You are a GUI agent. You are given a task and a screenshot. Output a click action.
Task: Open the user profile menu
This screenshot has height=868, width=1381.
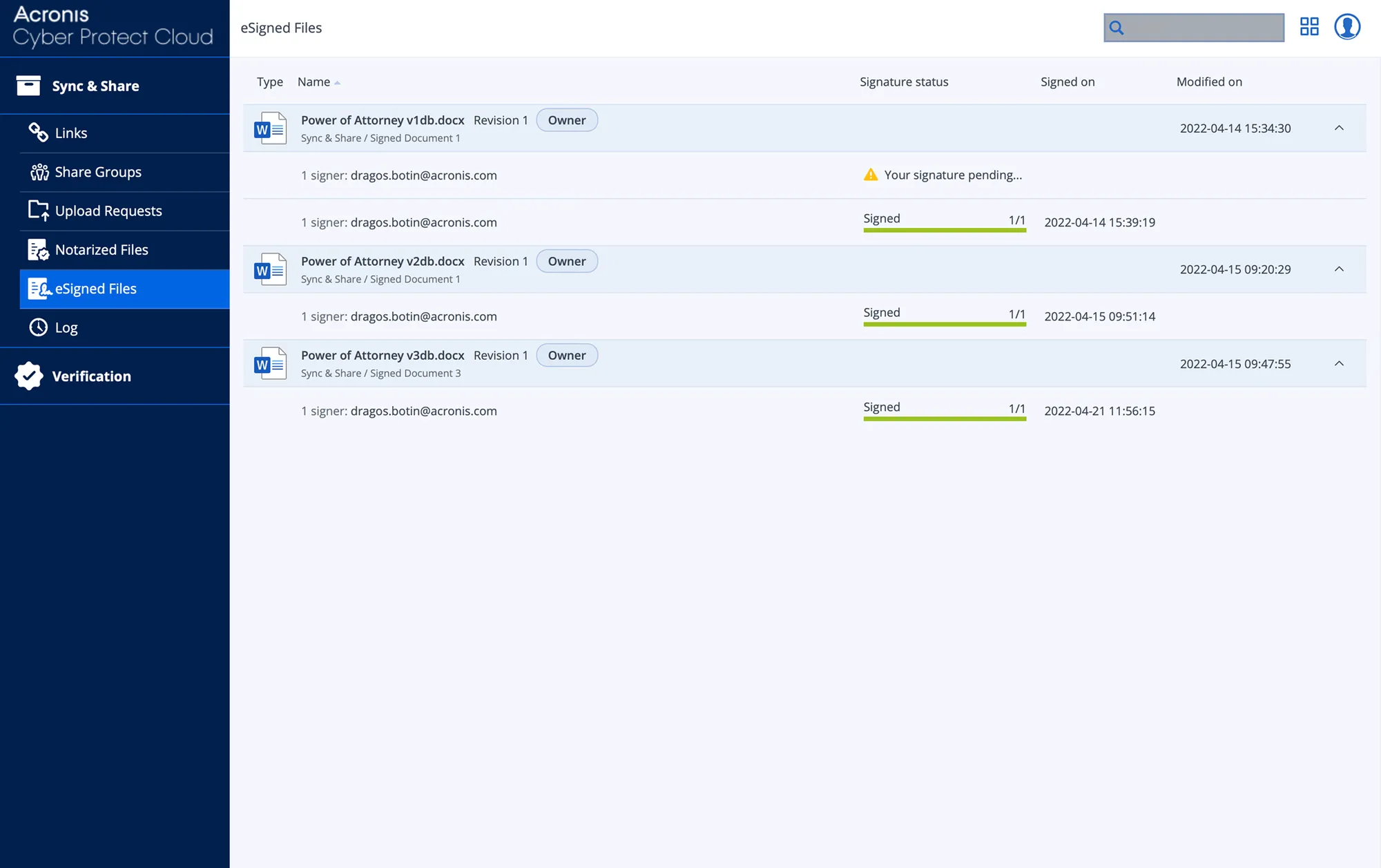[x=1346, y=26]
